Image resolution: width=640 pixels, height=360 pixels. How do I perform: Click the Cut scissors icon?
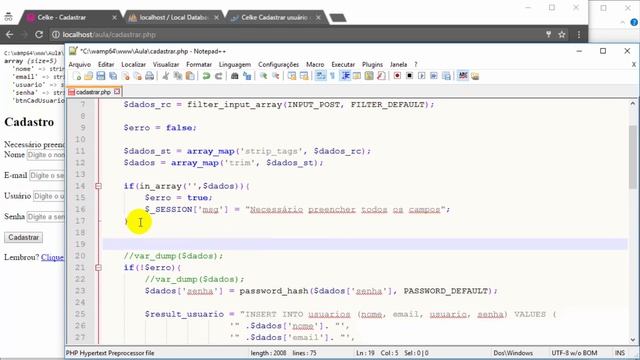point(165,76)
